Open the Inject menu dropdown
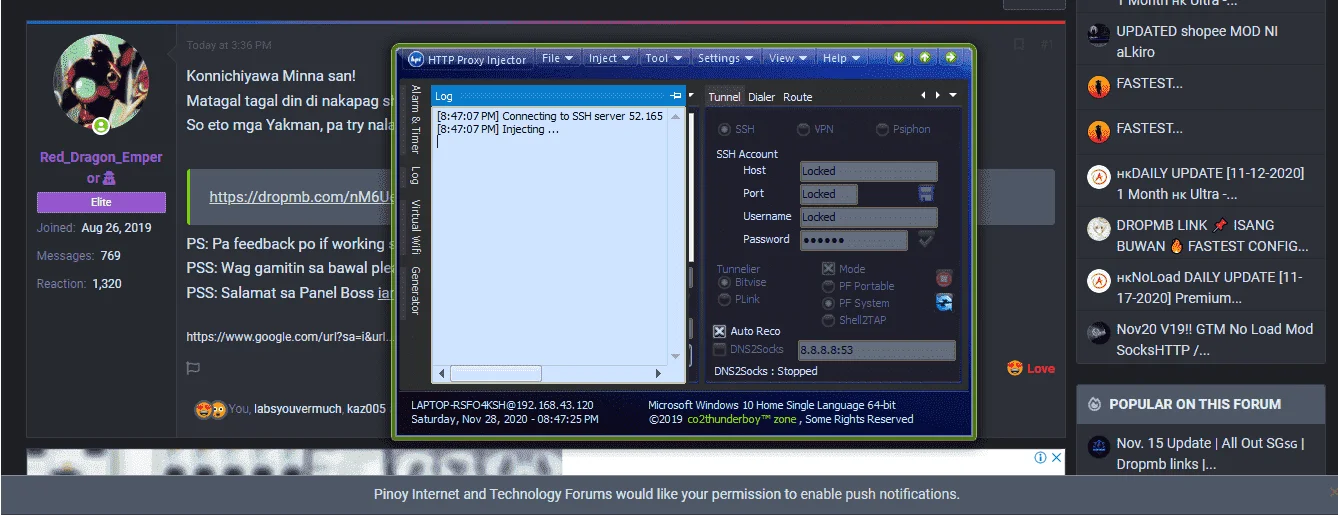1338x515 pixels. tap(609, 58)
